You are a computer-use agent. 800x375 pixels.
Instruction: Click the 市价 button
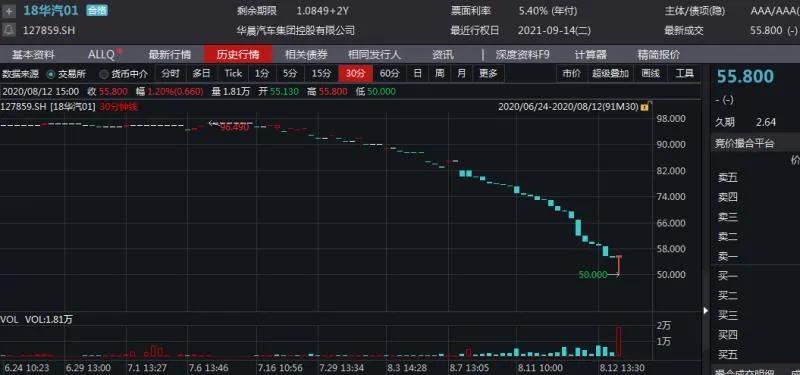(x=571, y=73)
